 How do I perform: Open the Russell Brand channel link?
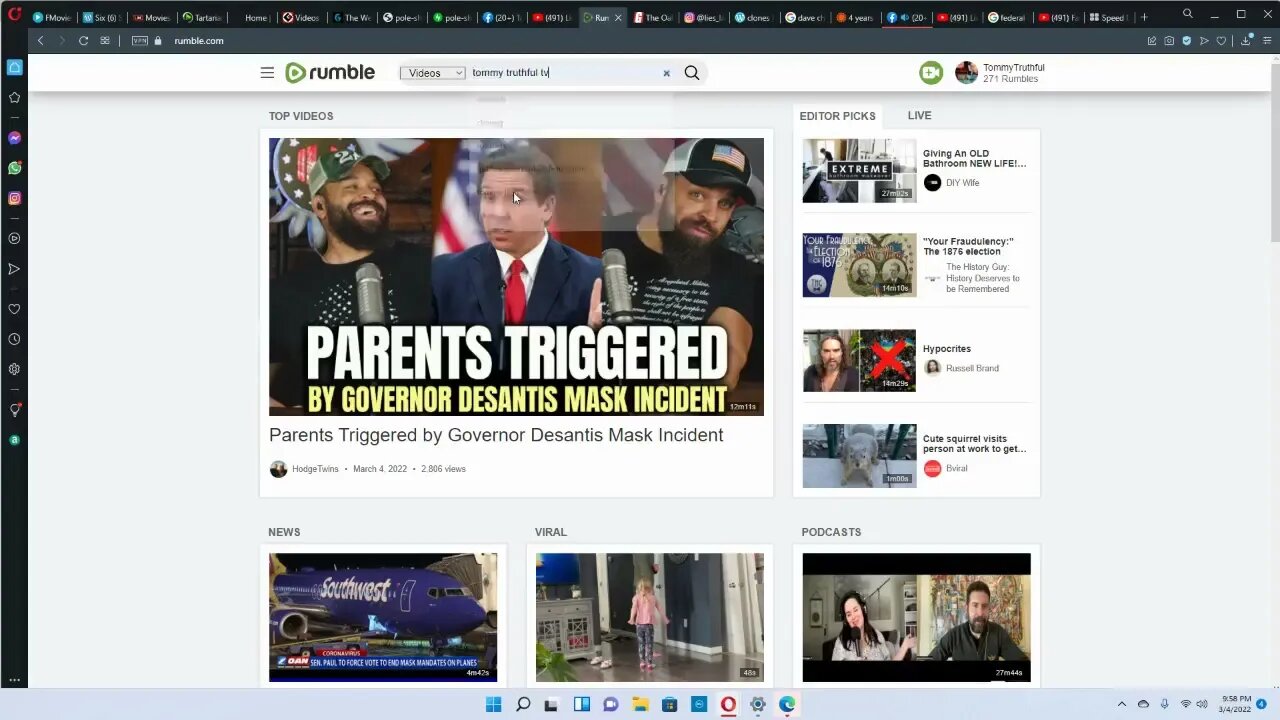[x=972, y=368]
